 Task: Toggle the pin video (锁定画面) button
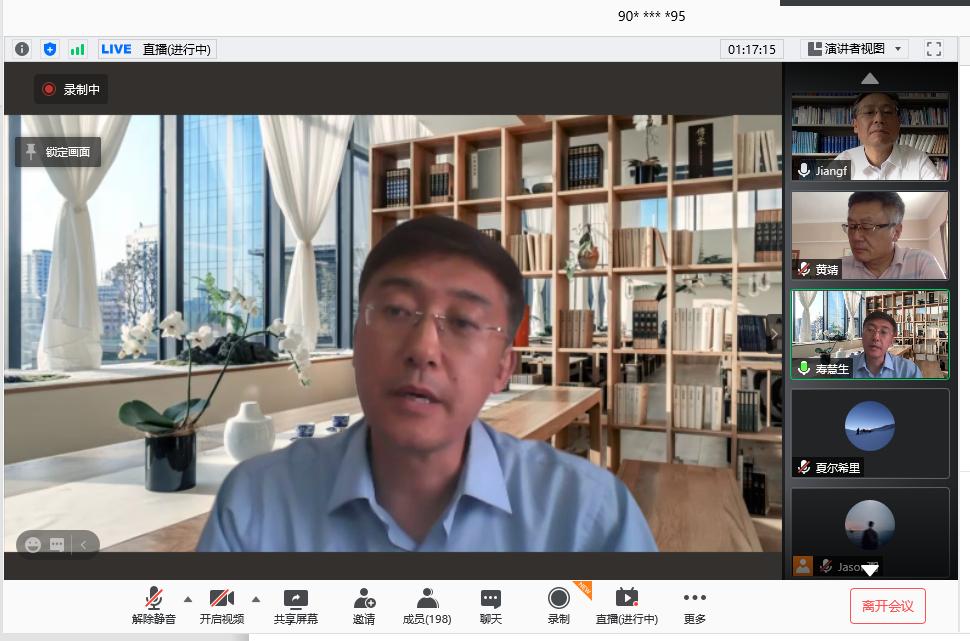coord(58,152)
